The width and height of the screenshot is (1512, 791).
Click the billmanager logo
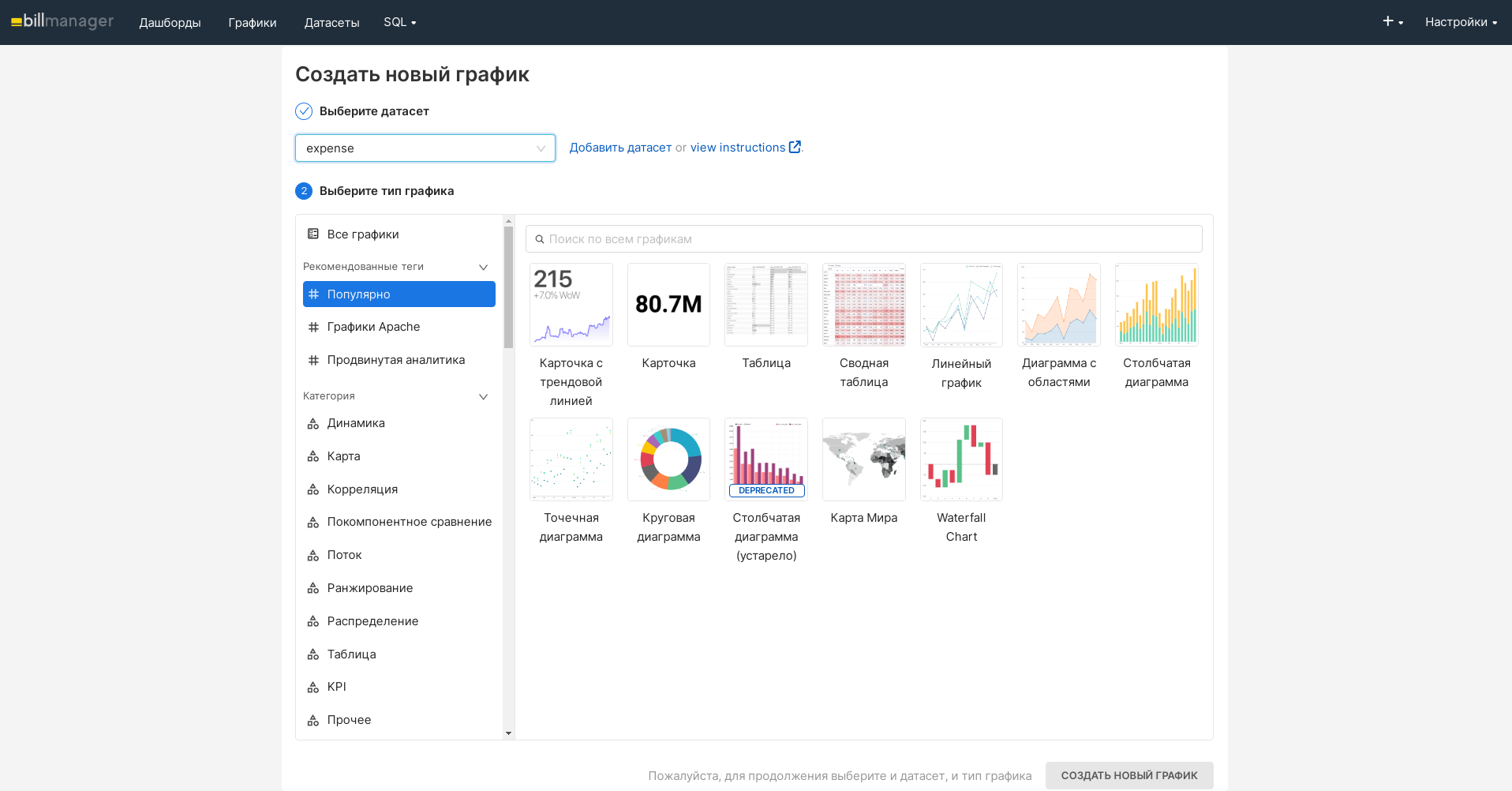[62, 21]
